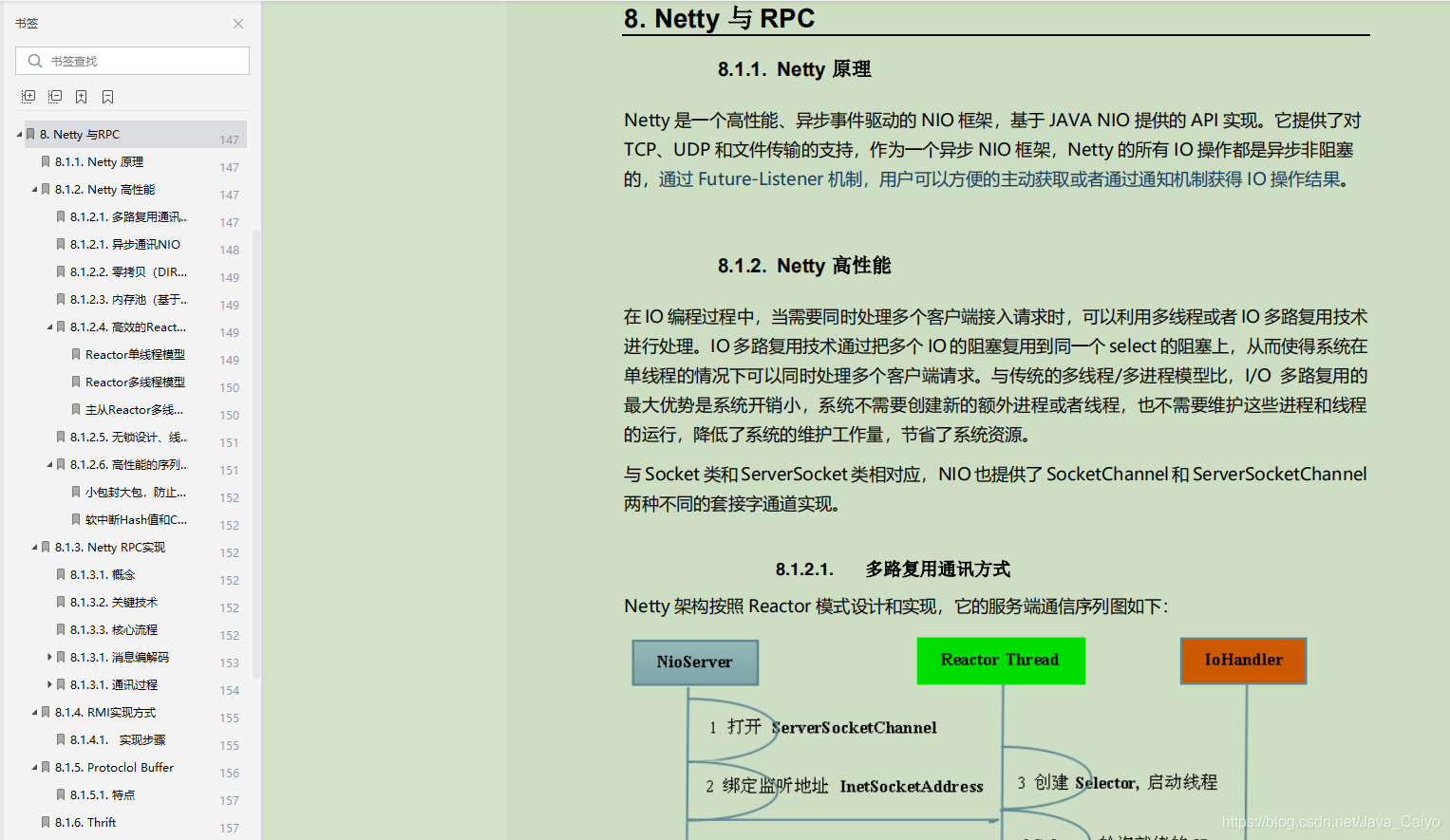Image resolution: width=1450 pixels, height=840 pixels.
Task: Collapse the '8.1.4. RMI实现方式' node
Action: point(35,713)
